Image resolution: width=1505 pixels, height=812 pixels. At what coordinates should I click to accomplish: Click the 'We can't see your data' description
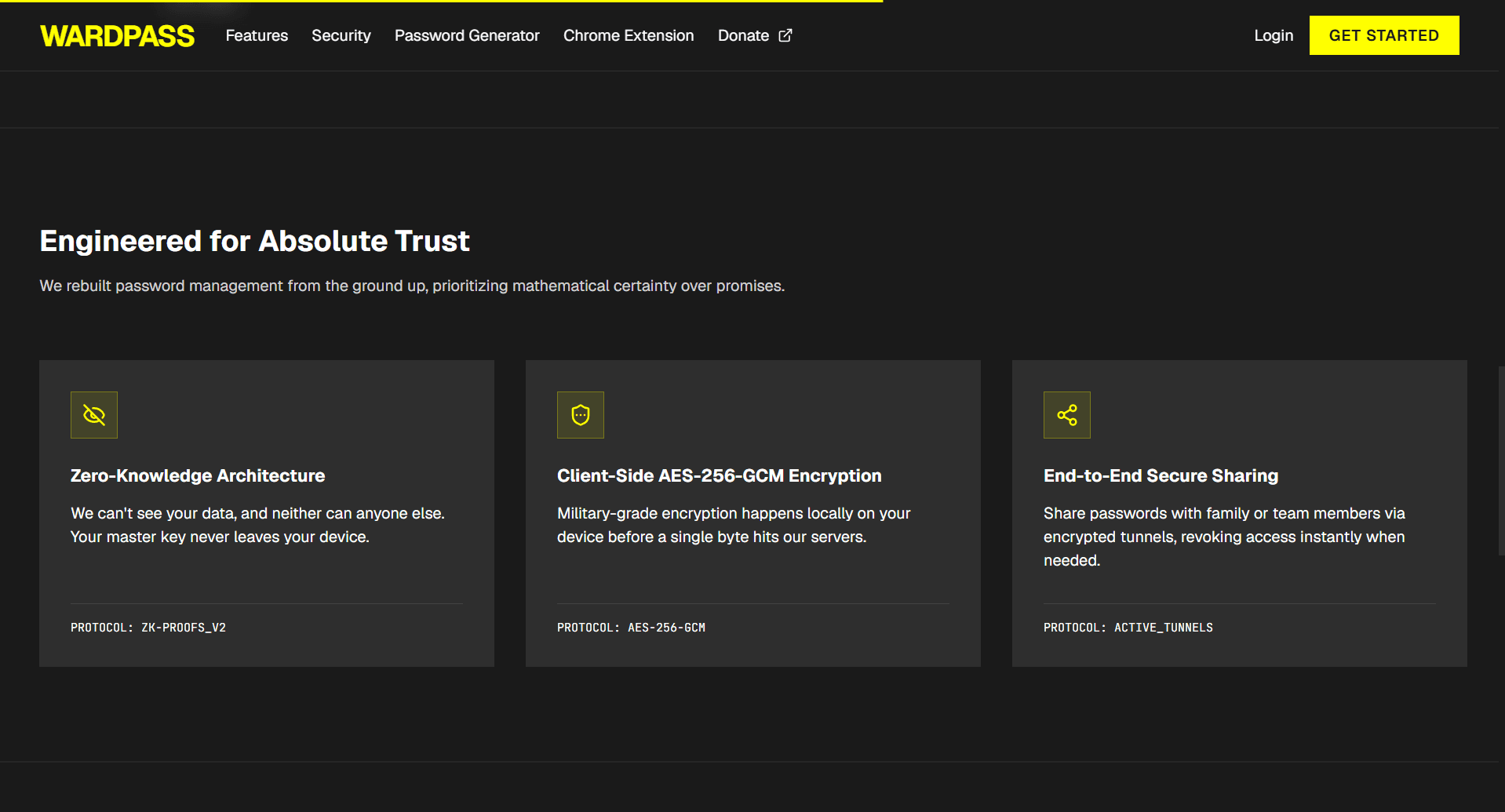[257, 525]
